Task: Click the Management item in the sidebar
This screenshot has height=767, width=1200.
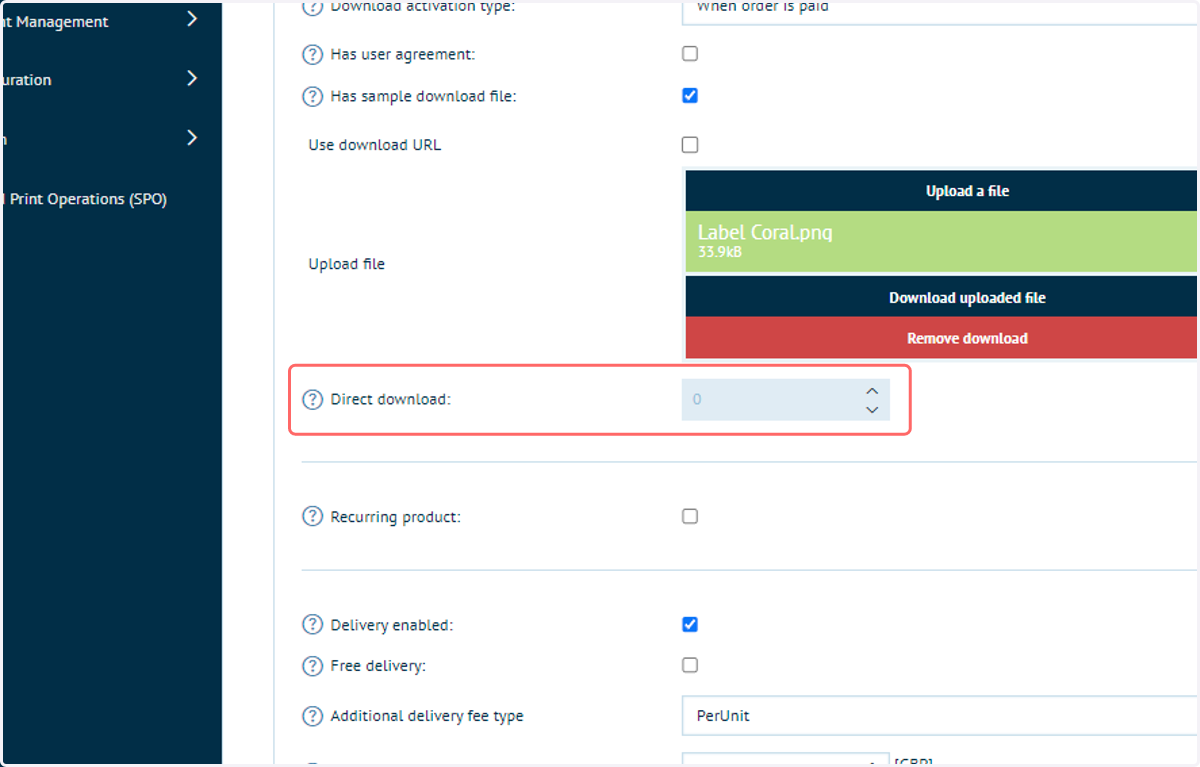Action: coord(55,21)
